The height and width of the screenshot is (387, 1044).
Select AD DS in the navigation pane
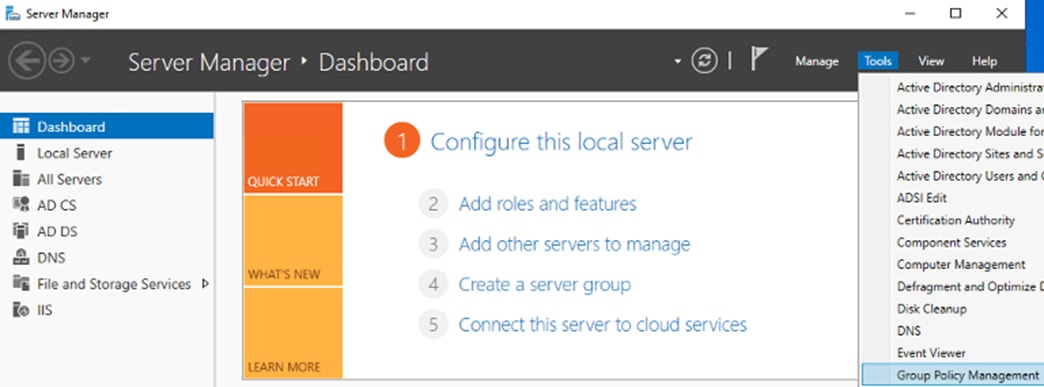[x=107, y=231]
